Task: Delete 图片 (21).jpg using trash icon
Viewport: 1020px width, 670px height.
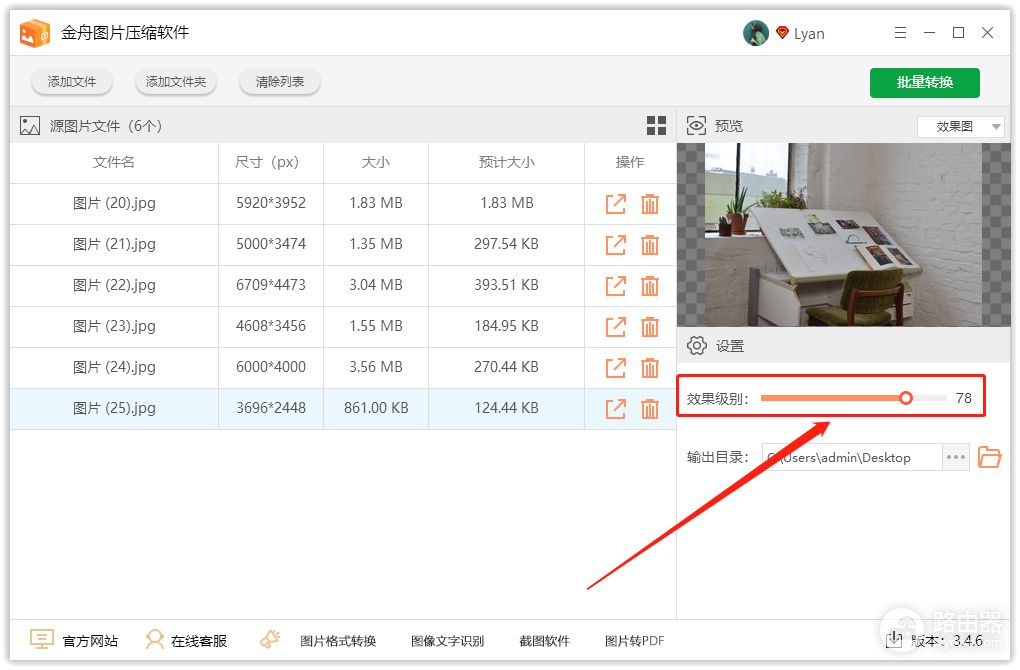Action: coord(650,245)
